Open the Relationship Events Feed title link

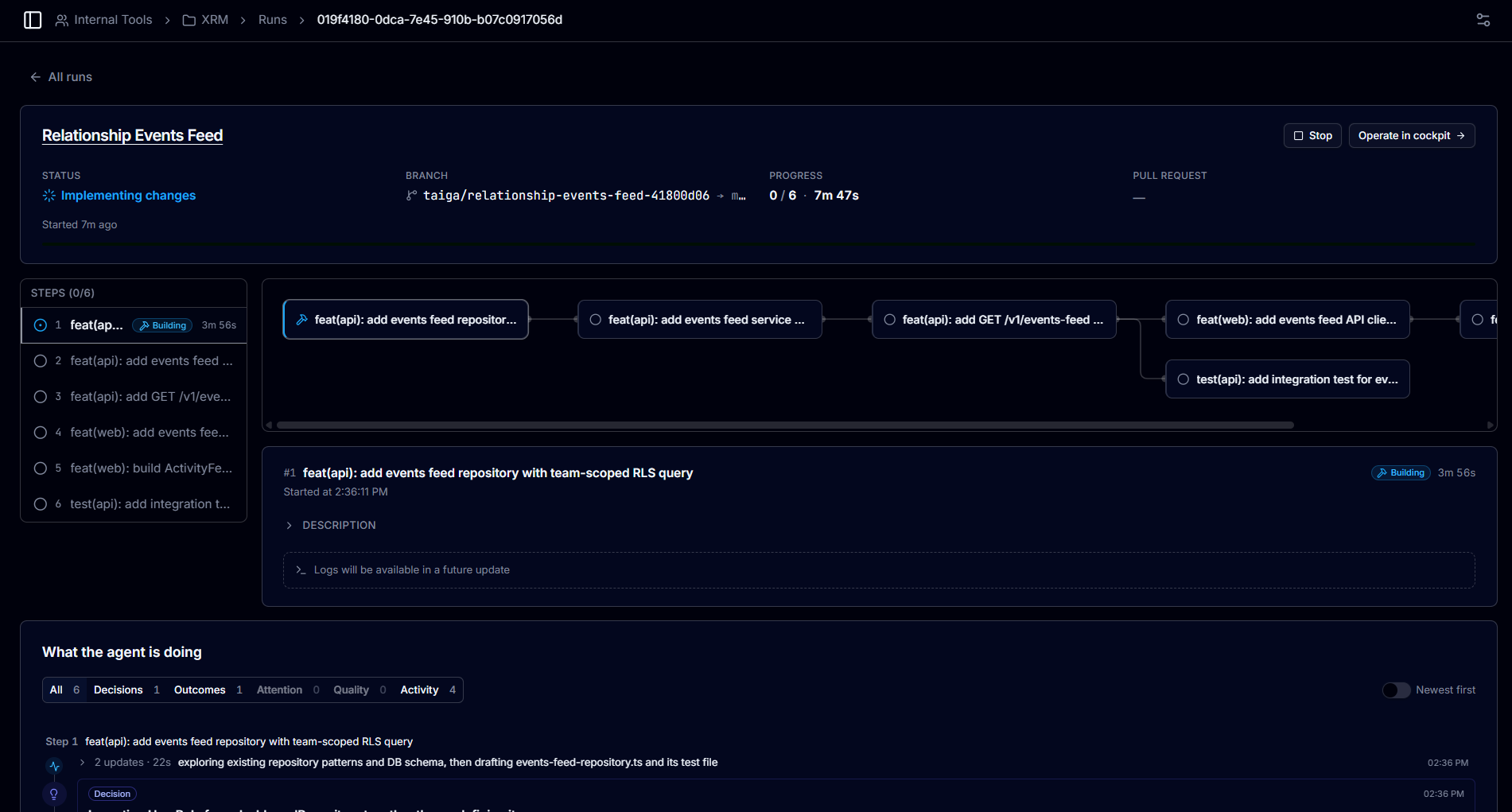point(132,135)
